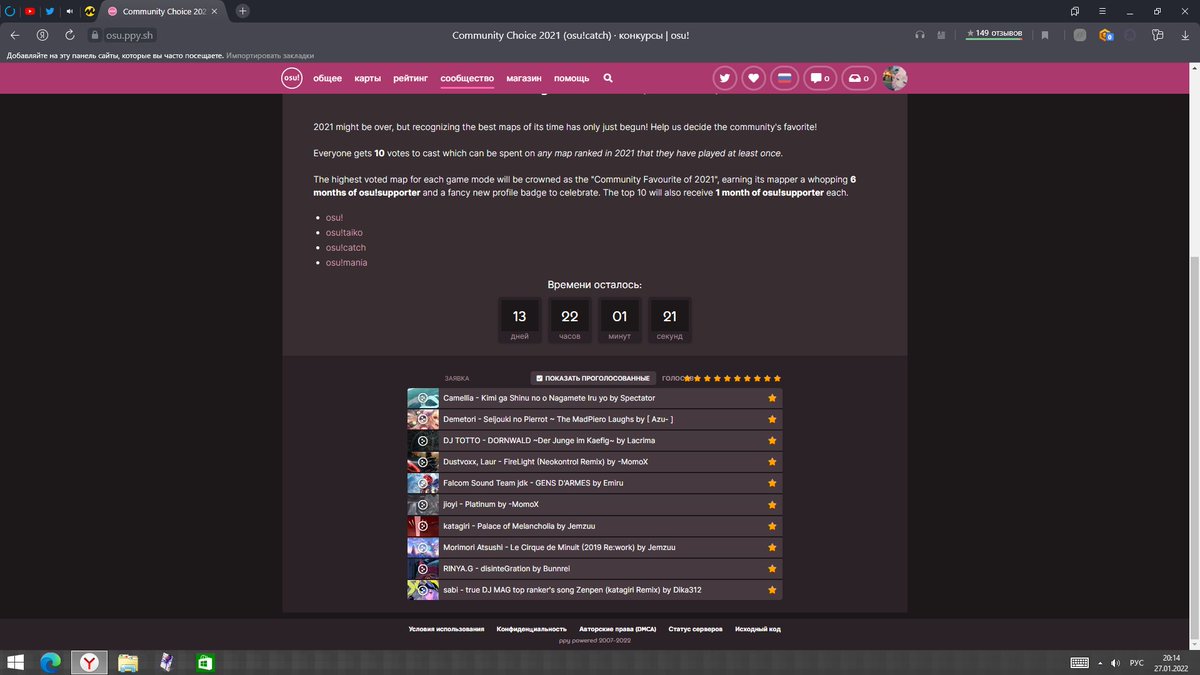This screenshot has width=1200, height=675.
Task: Toggle vote star for Demetori entry
Action: pyautogui.click(x=772, y=419)
